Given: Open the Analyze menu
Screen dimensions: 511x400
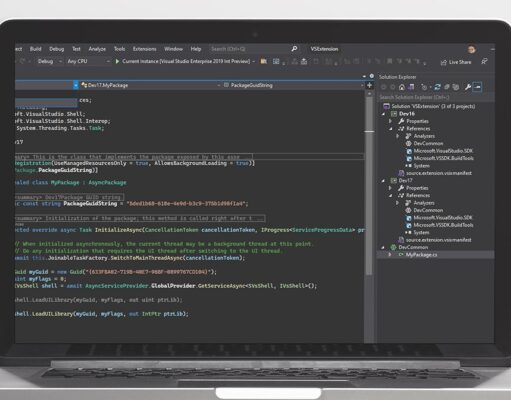Looking at the screenshot, I should (x=97, y=49).
